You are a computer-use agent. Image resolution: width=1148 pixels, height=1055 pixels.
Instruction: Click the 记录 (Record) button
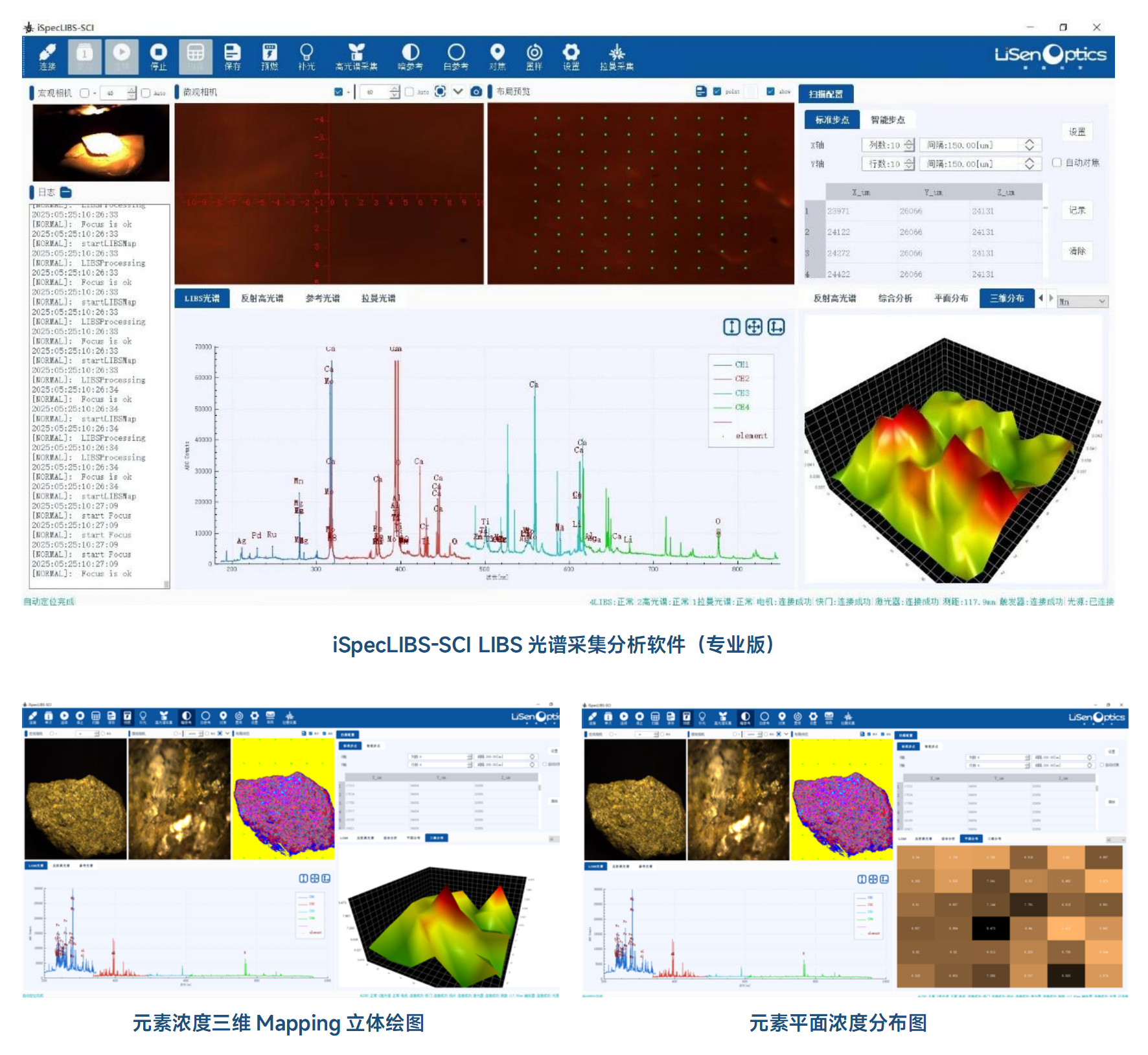coord(1077,210)
